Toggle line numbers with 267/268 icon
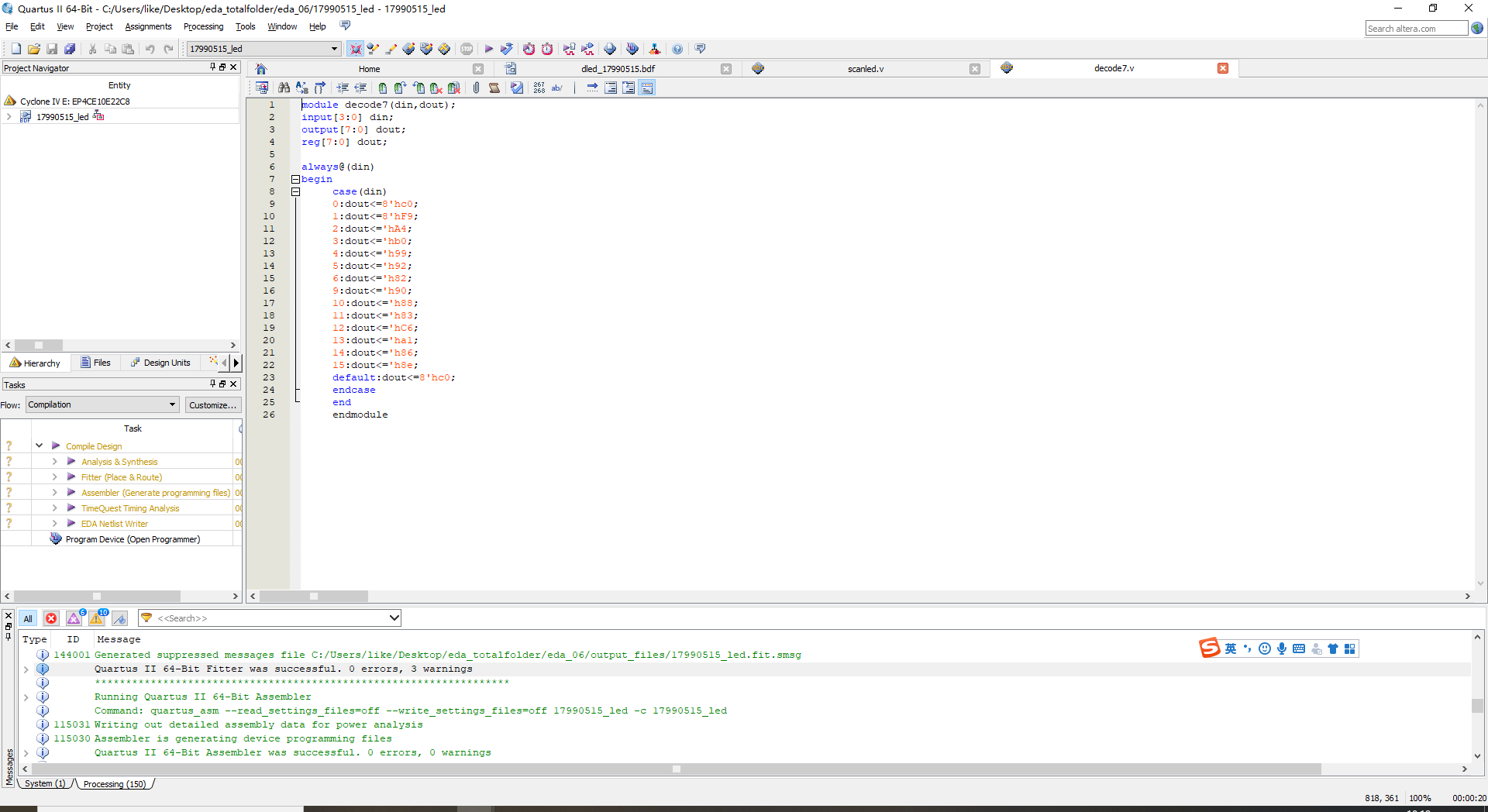Image resolution: width=1488 pixels, height=812 pixels. click(x=539, y=88)
